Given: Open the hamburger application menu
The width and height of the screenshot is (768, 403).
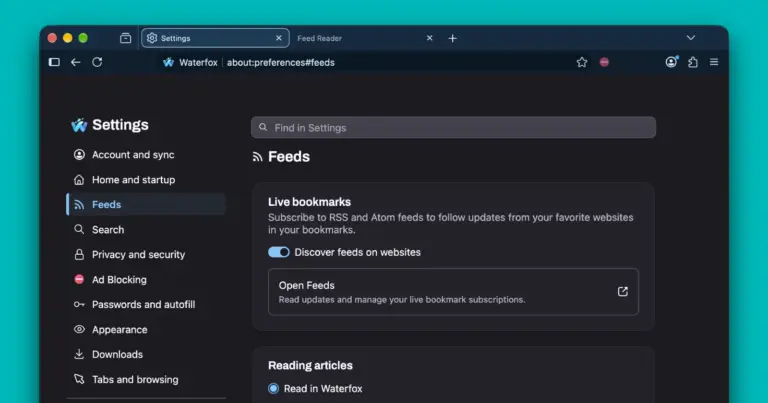Looking at the screenshot, I should (x=714, y=62).
